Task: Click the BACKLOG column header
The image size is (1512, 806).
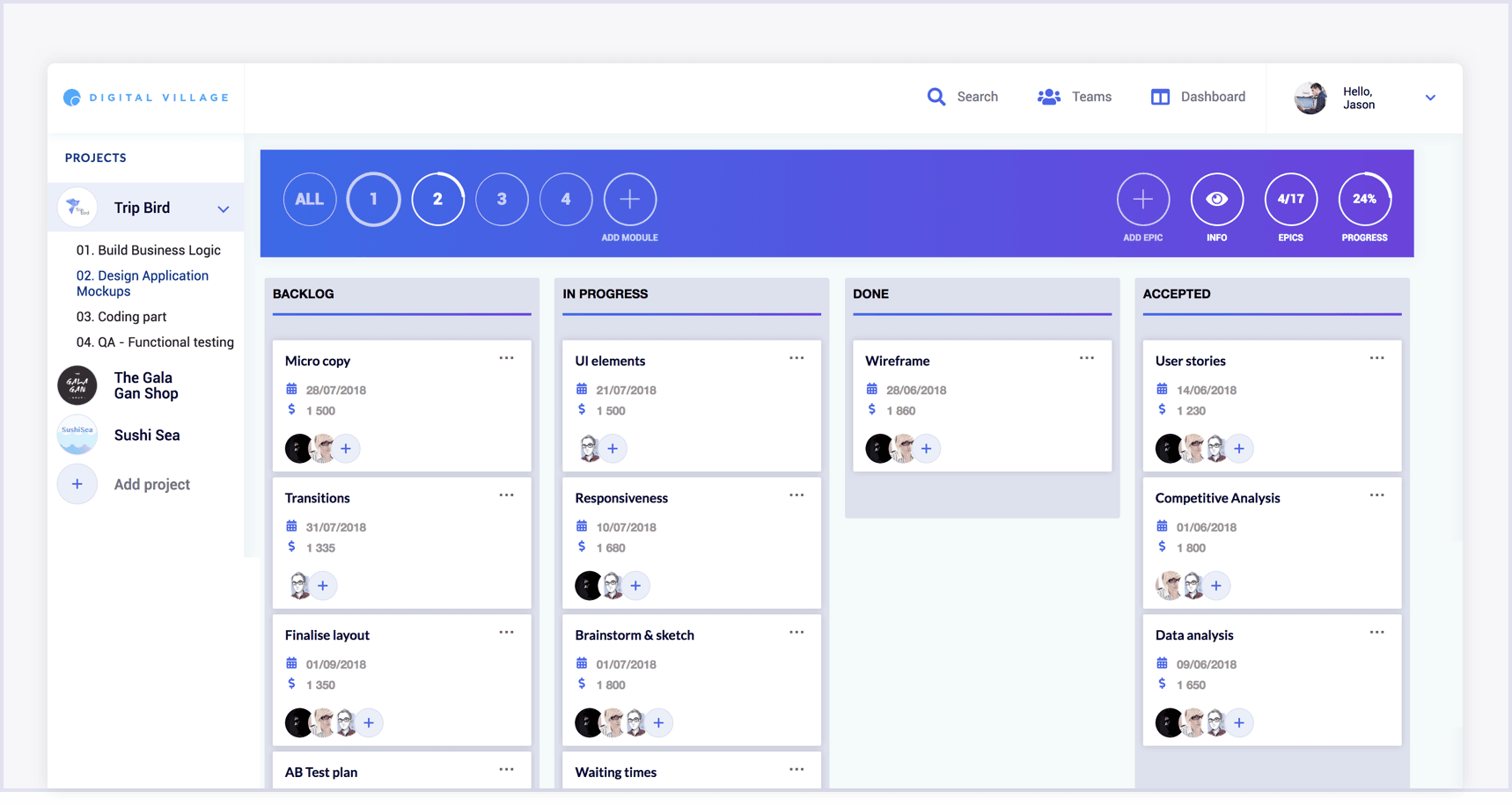Action: (x=304, y=294)
